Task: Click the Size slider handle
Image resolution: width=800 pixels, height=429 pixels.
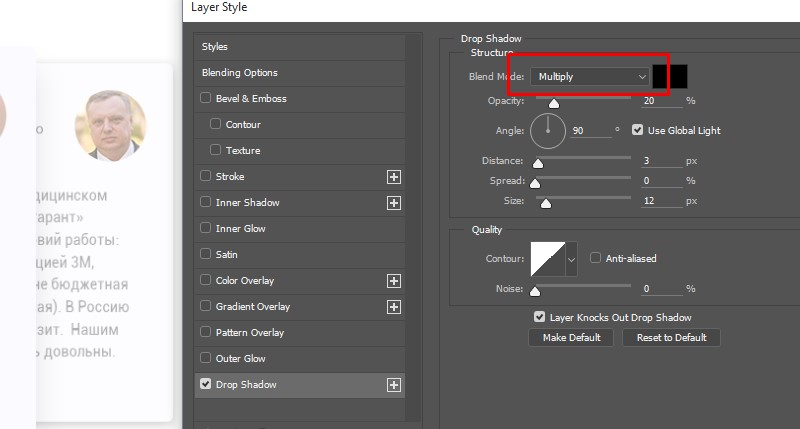Action: [x=546, y=204]
